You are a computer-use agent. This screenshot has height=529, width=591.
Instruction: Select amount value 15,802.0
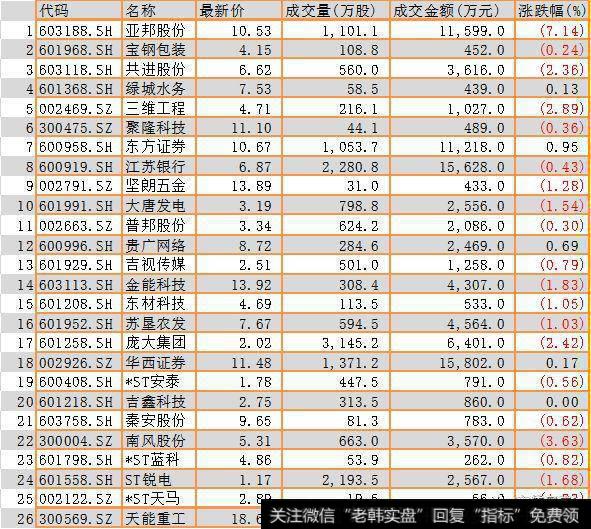(x=472, y=363)
